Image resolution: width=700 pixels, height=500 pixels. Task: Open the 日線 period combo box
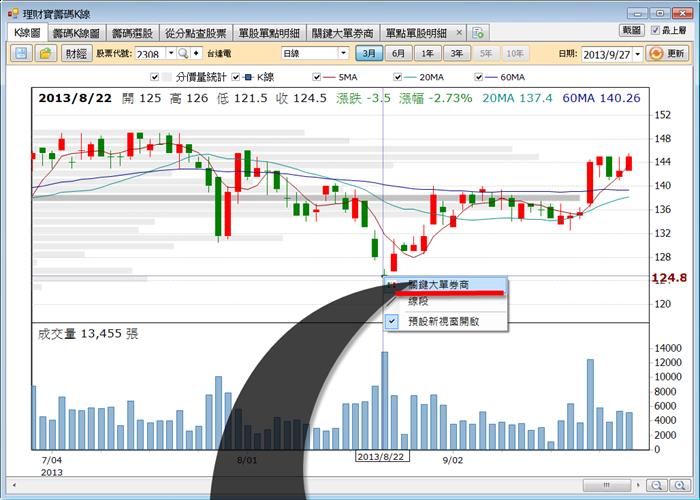click(315, 53)
